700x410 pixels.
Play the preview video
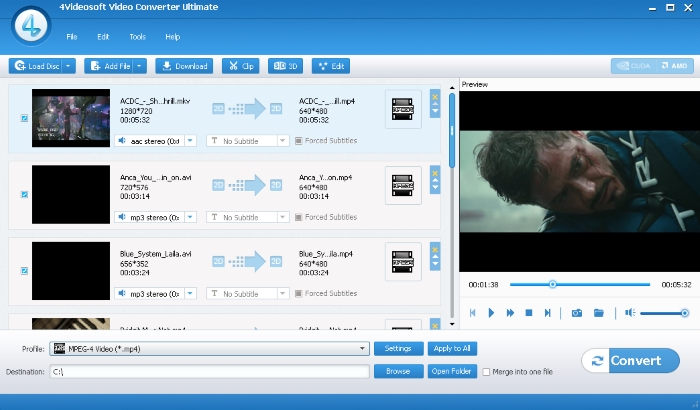(491, 313)
